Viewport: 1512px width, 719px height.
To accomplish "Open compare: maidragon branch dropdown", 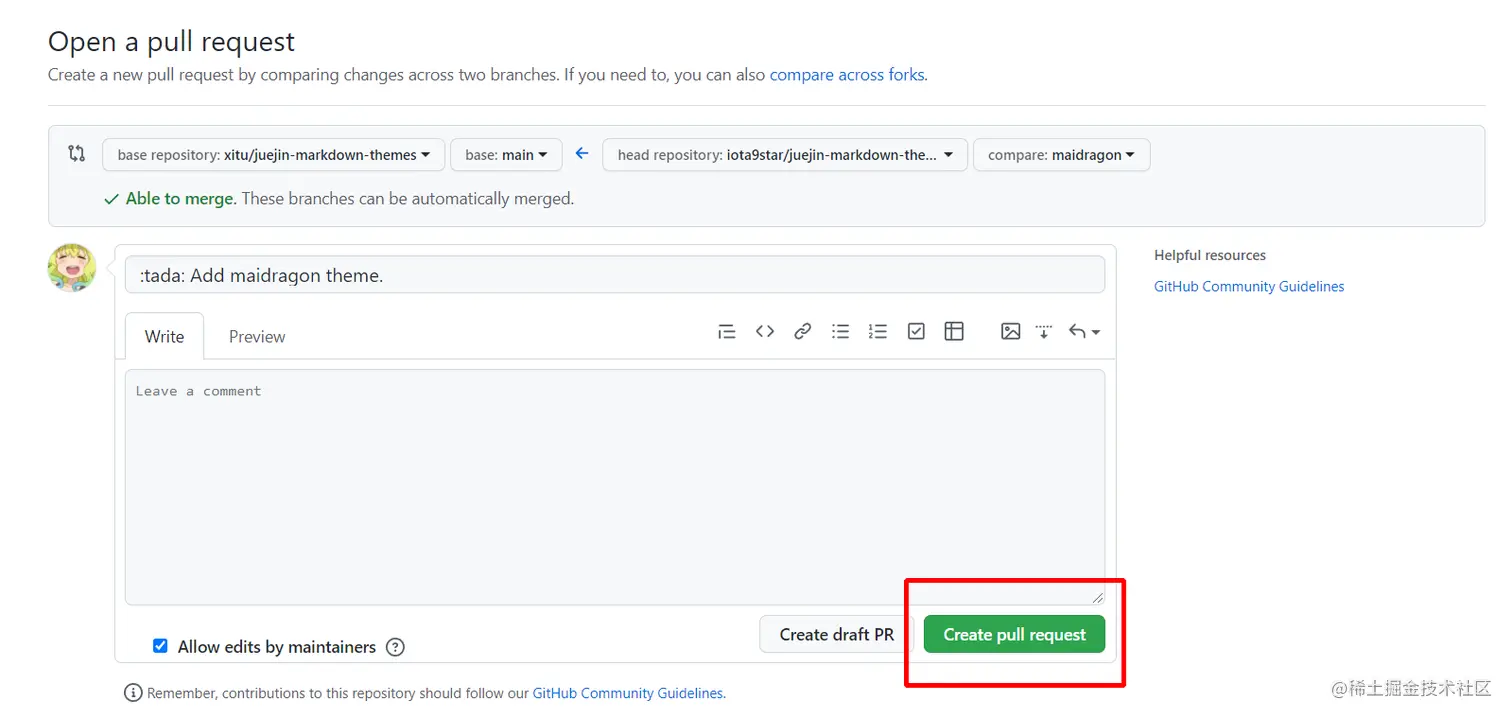I will [x=1061, y=155].
